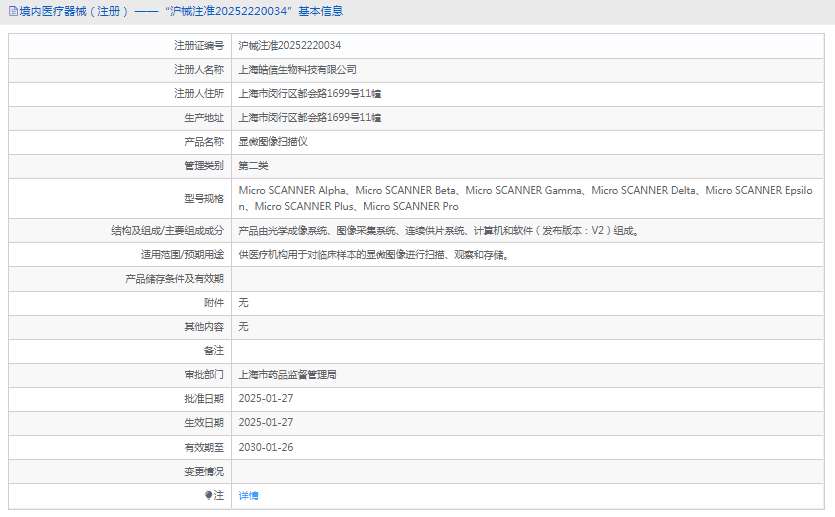This screenshot has height=517, width=835.
Task: Select expiry date 2030-01-26
Action: point(266,448)
